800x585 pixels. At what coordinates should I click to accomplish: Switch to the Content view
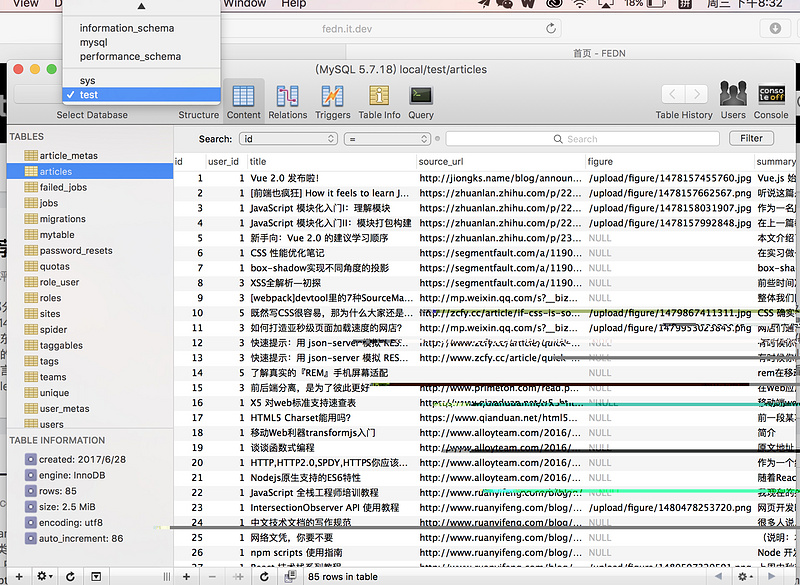(243, 102)
